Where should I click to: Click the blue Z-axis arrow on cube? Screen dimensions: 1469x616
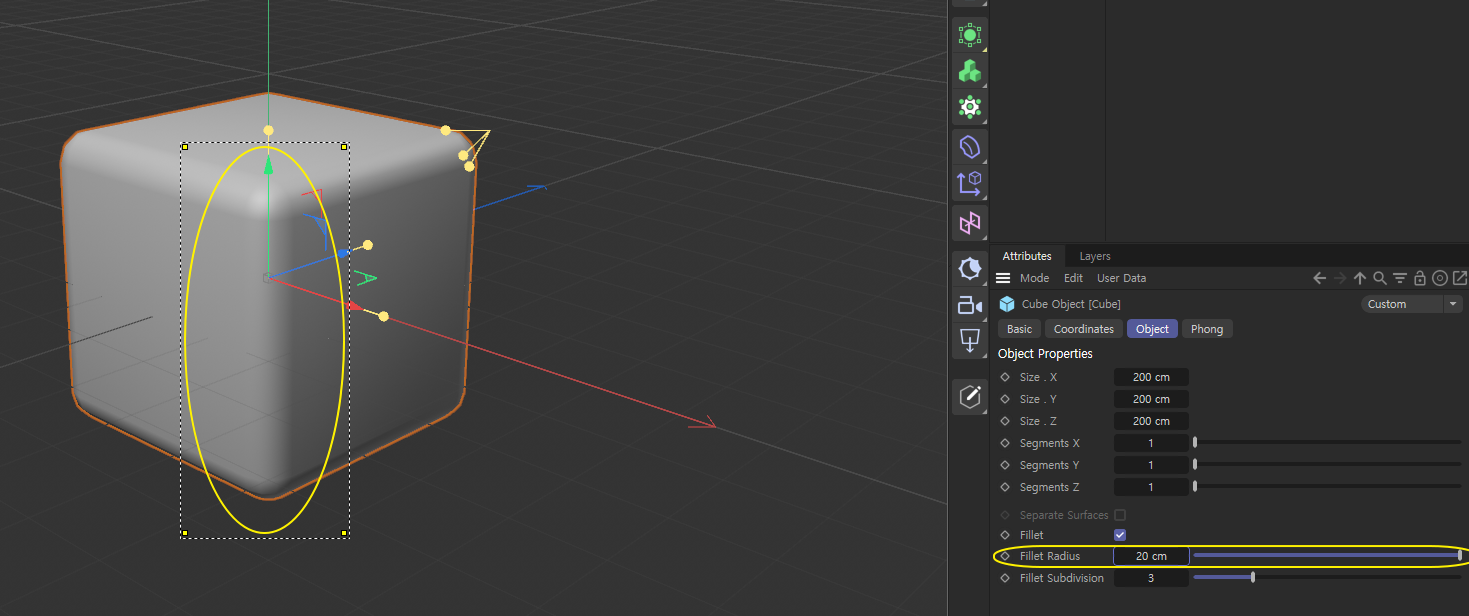(343, 253)
